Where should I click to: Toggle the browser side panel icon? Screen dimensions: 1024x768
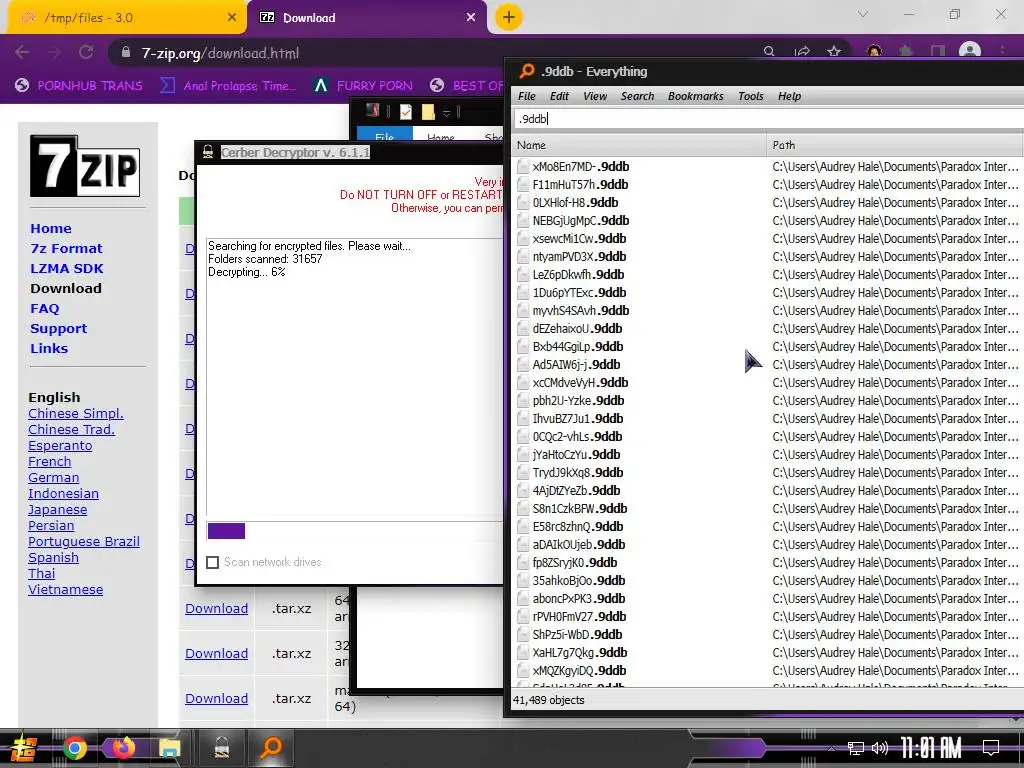point(938,52)
